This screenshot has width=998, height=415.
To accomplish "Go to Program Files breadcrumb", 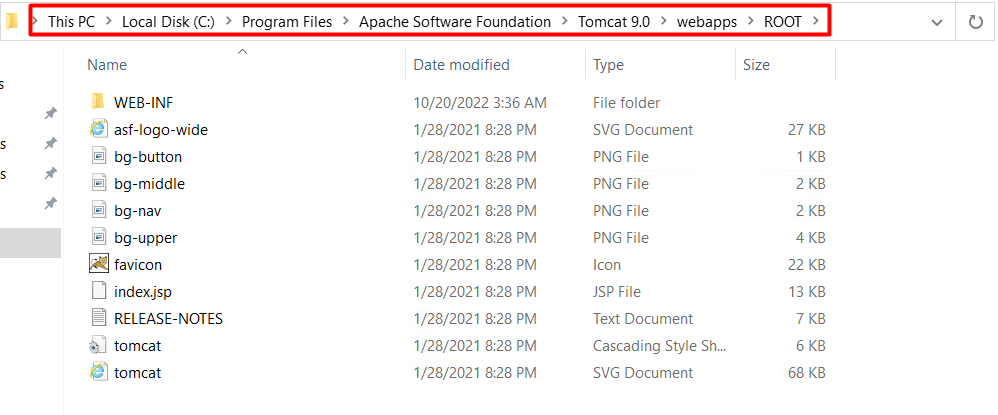I will (287, 22).
